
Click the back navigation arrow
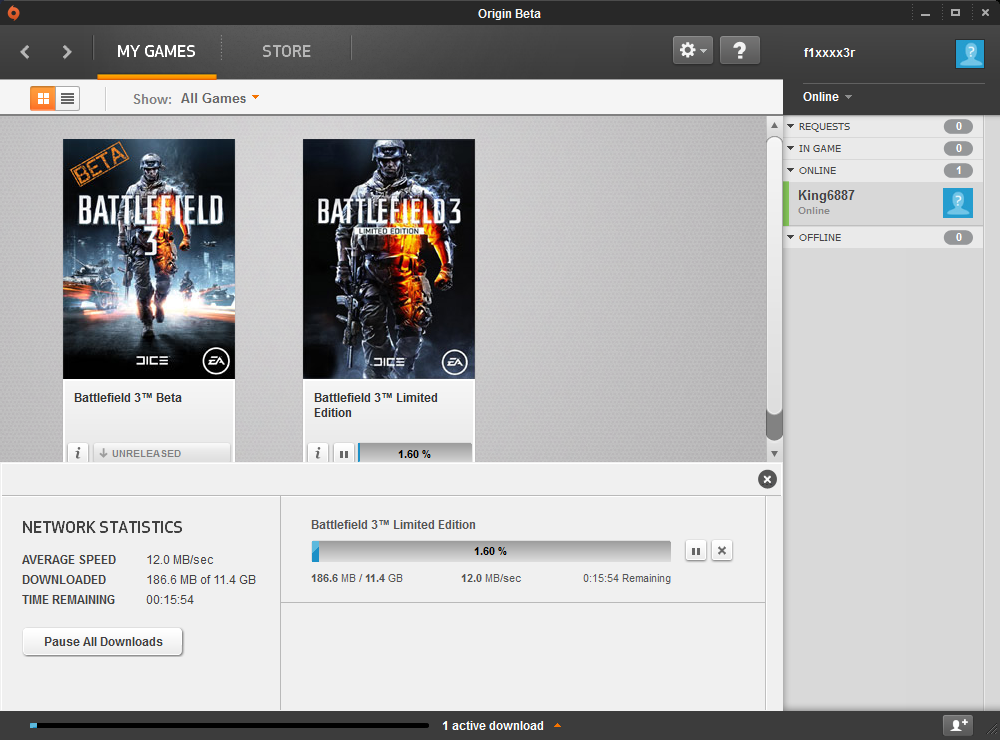(x=26, y=51)
